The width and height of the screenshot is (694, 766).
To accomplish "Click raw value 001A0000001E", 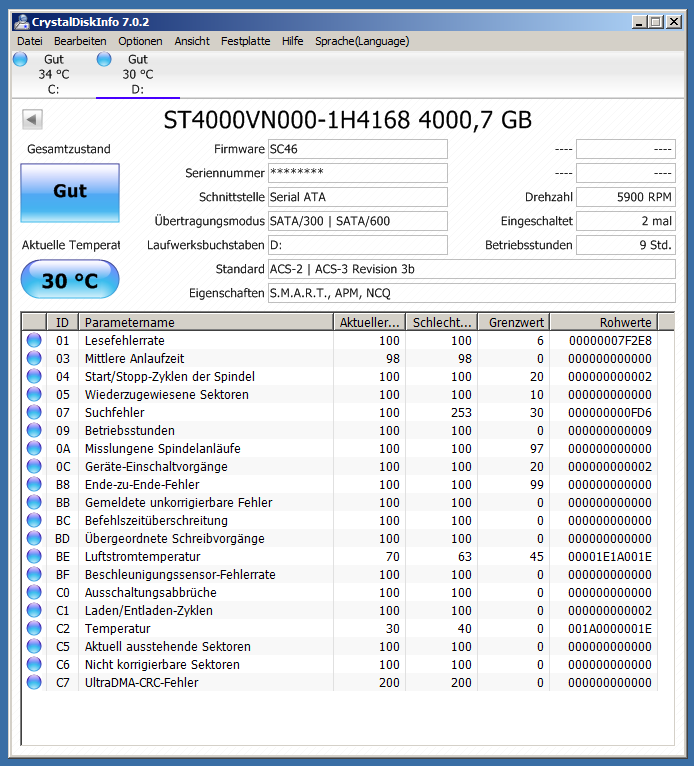I will pos(610,628).
